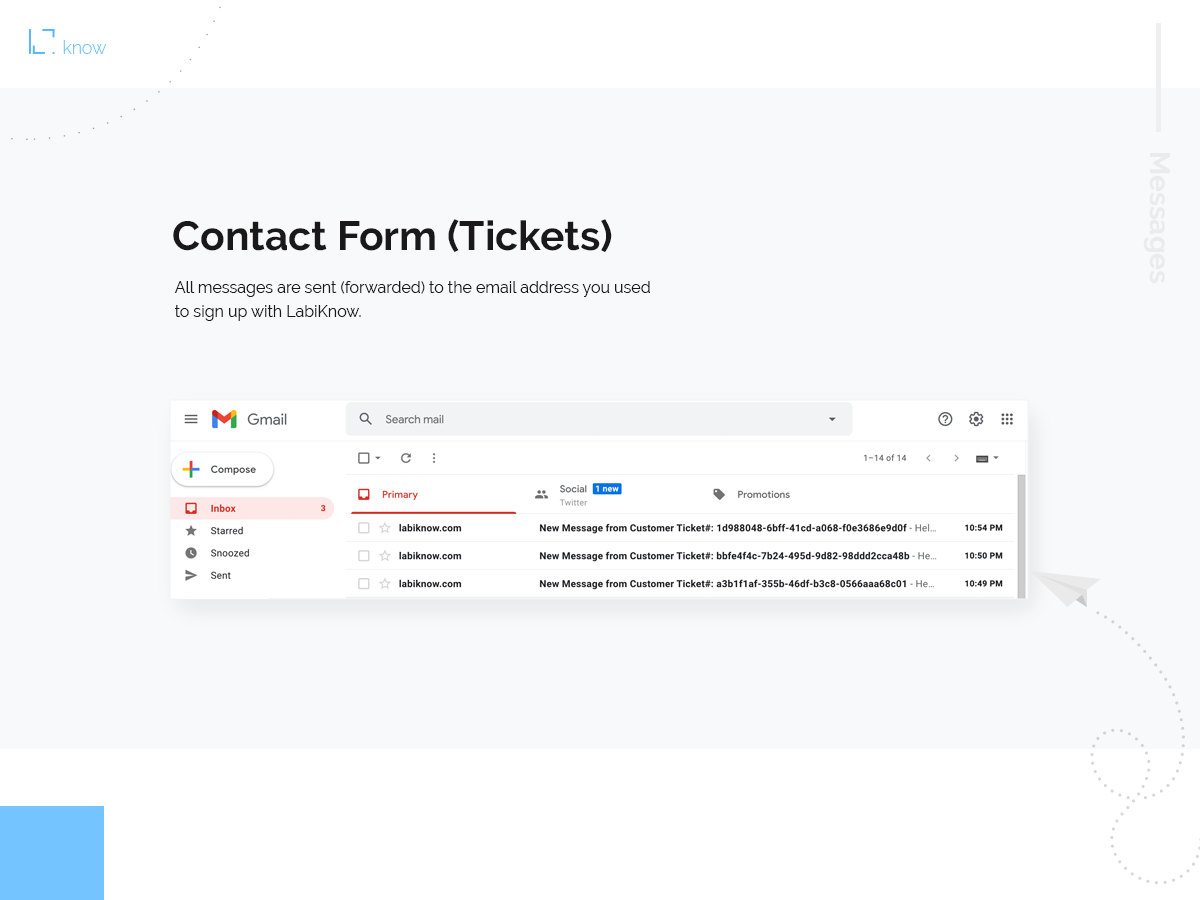The image size is (1200, 900).
Task: Open the Gmail main menu hamburger icon
Action: click(191, 419)
